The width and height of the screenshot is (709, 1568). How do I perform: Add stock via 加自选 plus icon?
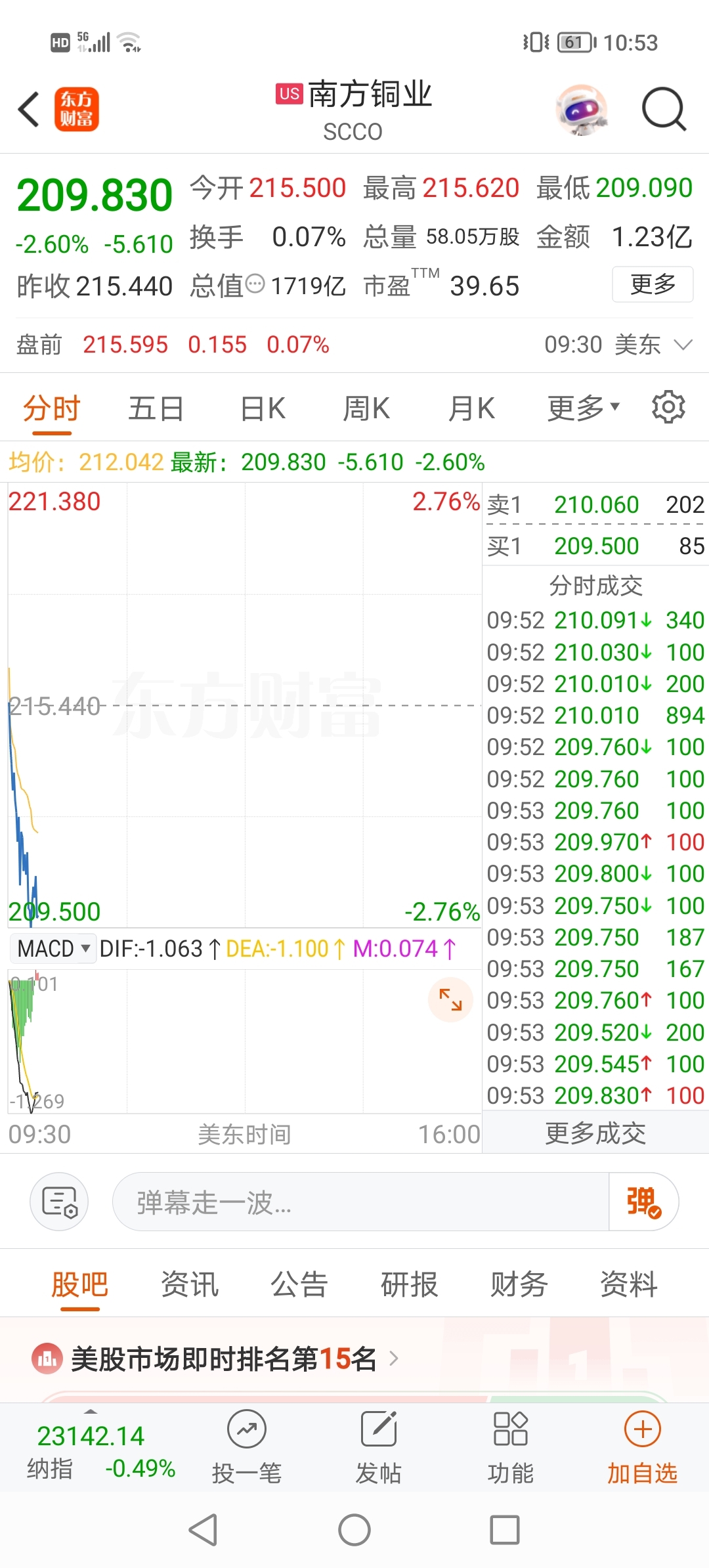point(642,1429)
